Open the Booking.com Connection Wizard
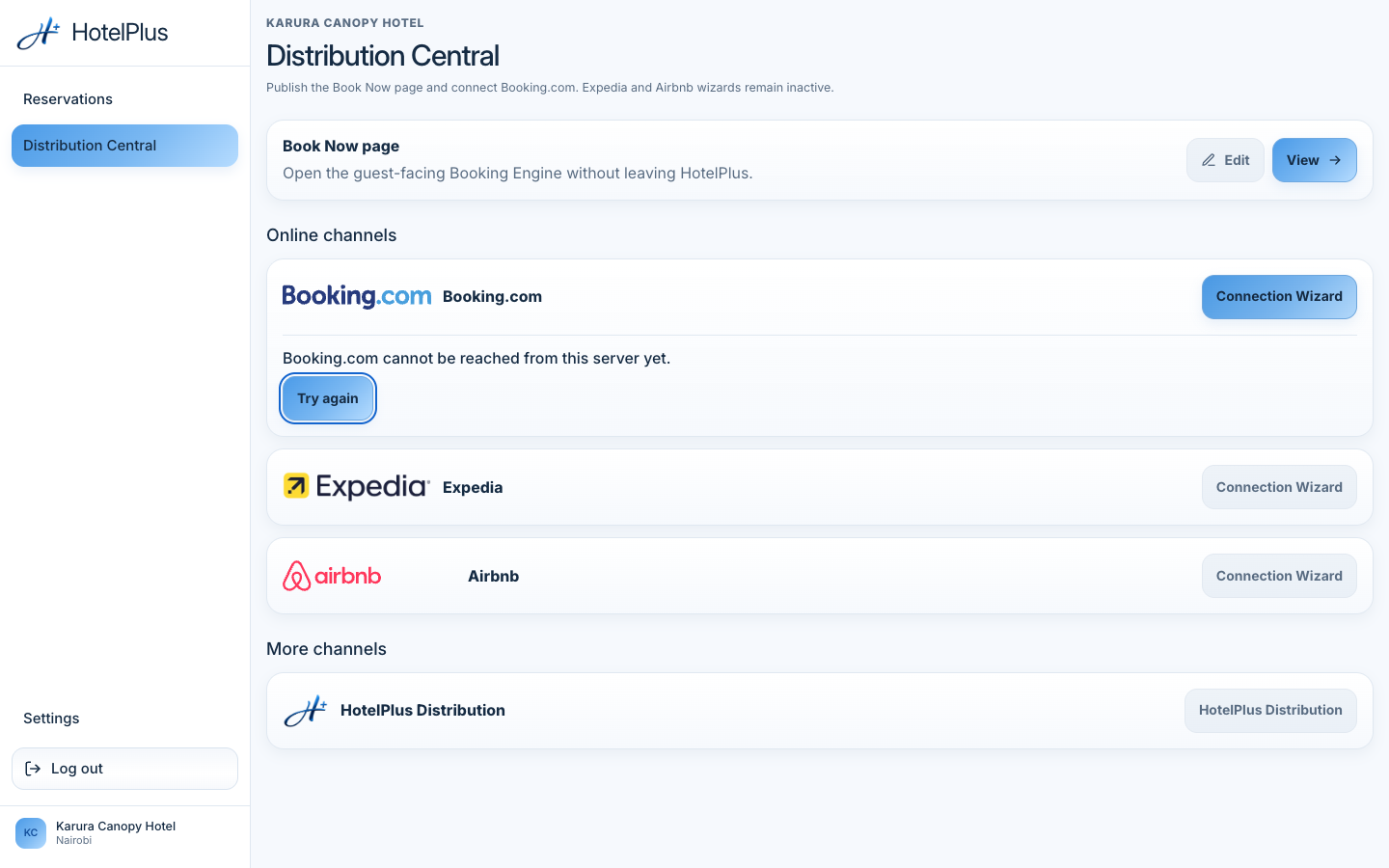This screenshot has height=868, width=1389. tap(1279, 297)
